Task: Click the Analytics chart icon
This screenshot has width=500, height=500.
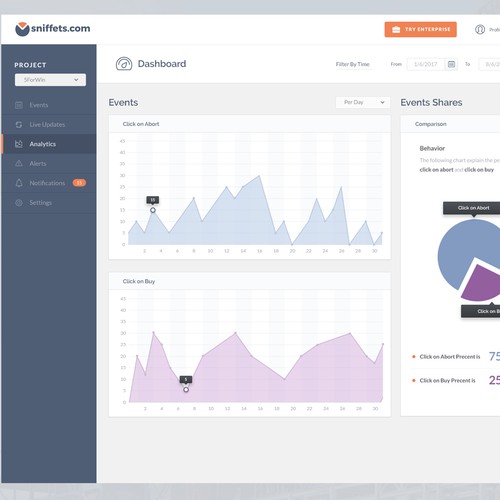Action: 19,144
